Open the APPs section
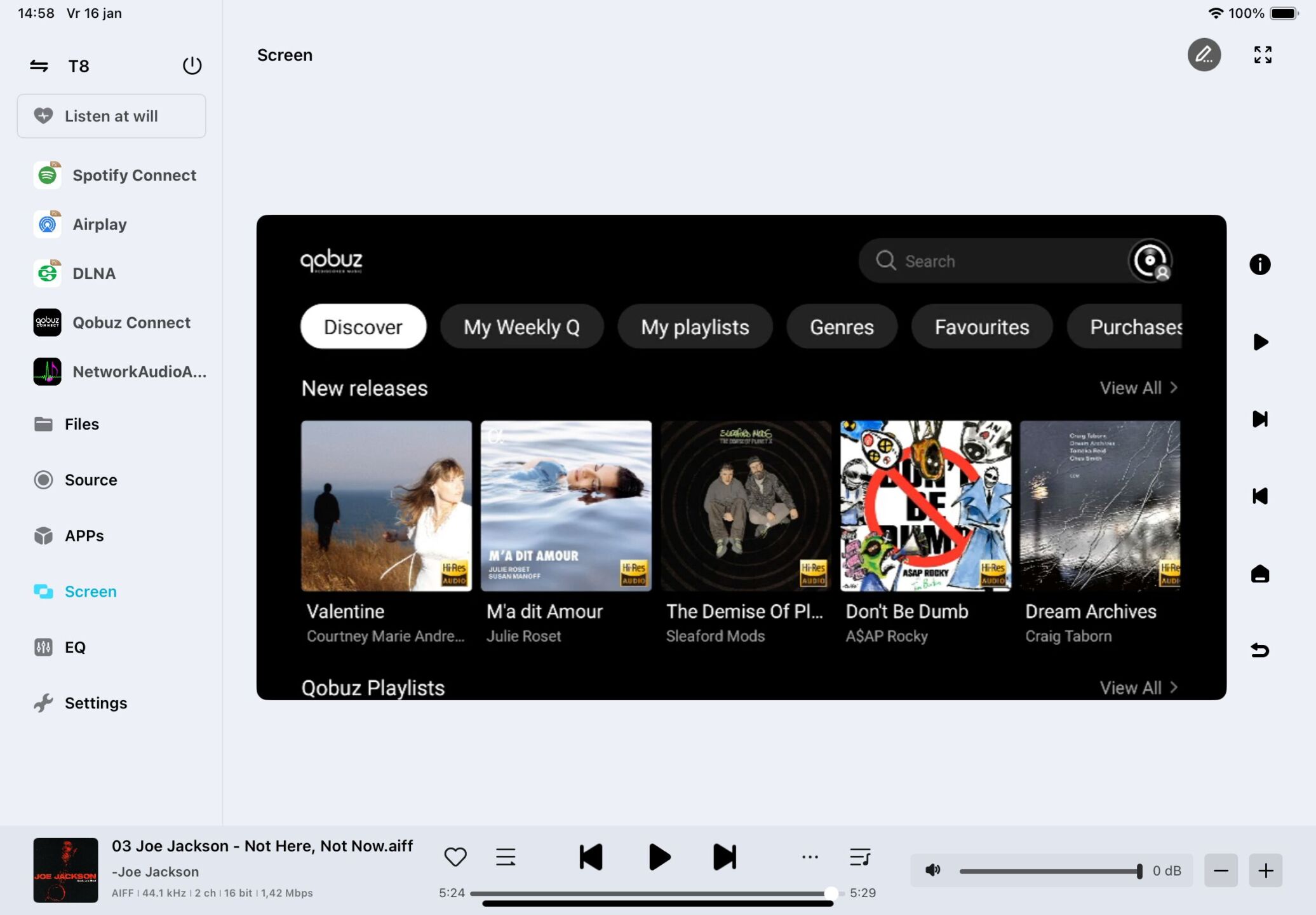1316x915 pixels. [x=69, y=536]
